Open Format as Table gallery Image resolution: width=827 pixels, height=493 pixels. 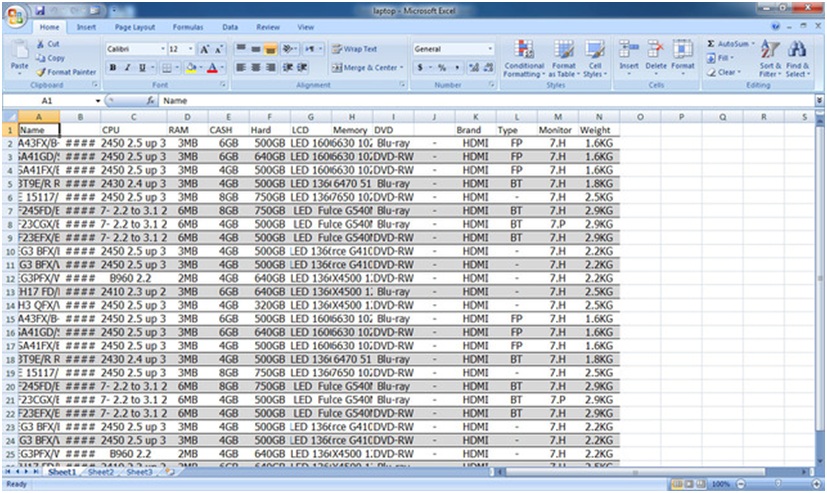click(x=563, y=59)
